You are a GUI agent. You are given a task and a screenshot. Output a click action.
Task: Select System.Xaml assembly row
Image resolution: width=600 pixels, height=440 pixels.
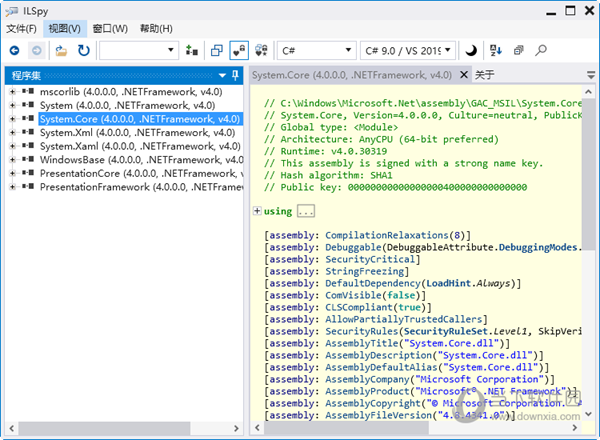tap(140, 146)
